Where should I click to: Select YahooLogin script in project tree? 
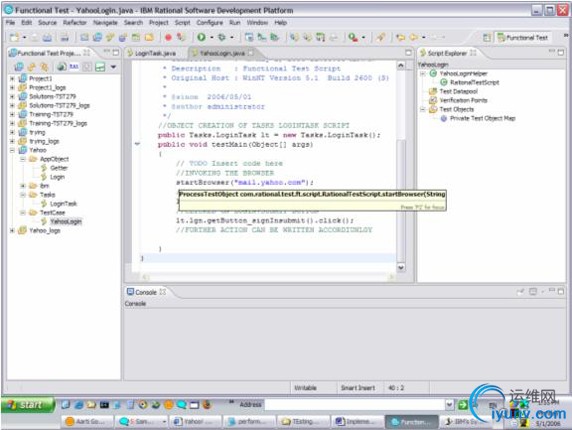[66, 221]
